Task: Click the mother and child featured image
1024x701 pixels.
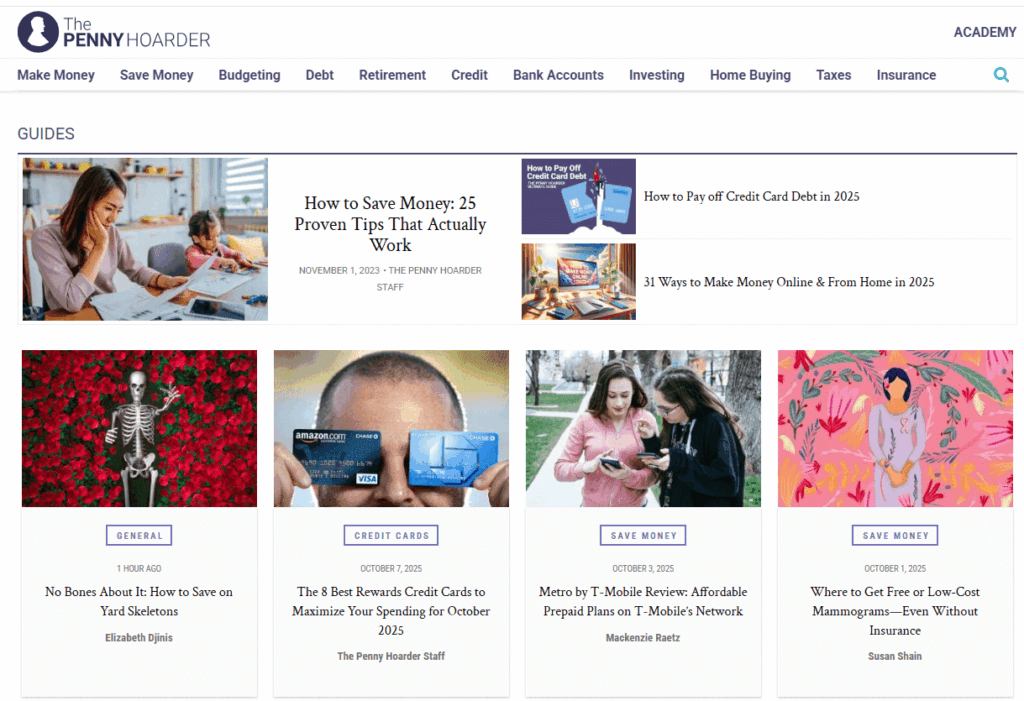Action: point(145,239)
